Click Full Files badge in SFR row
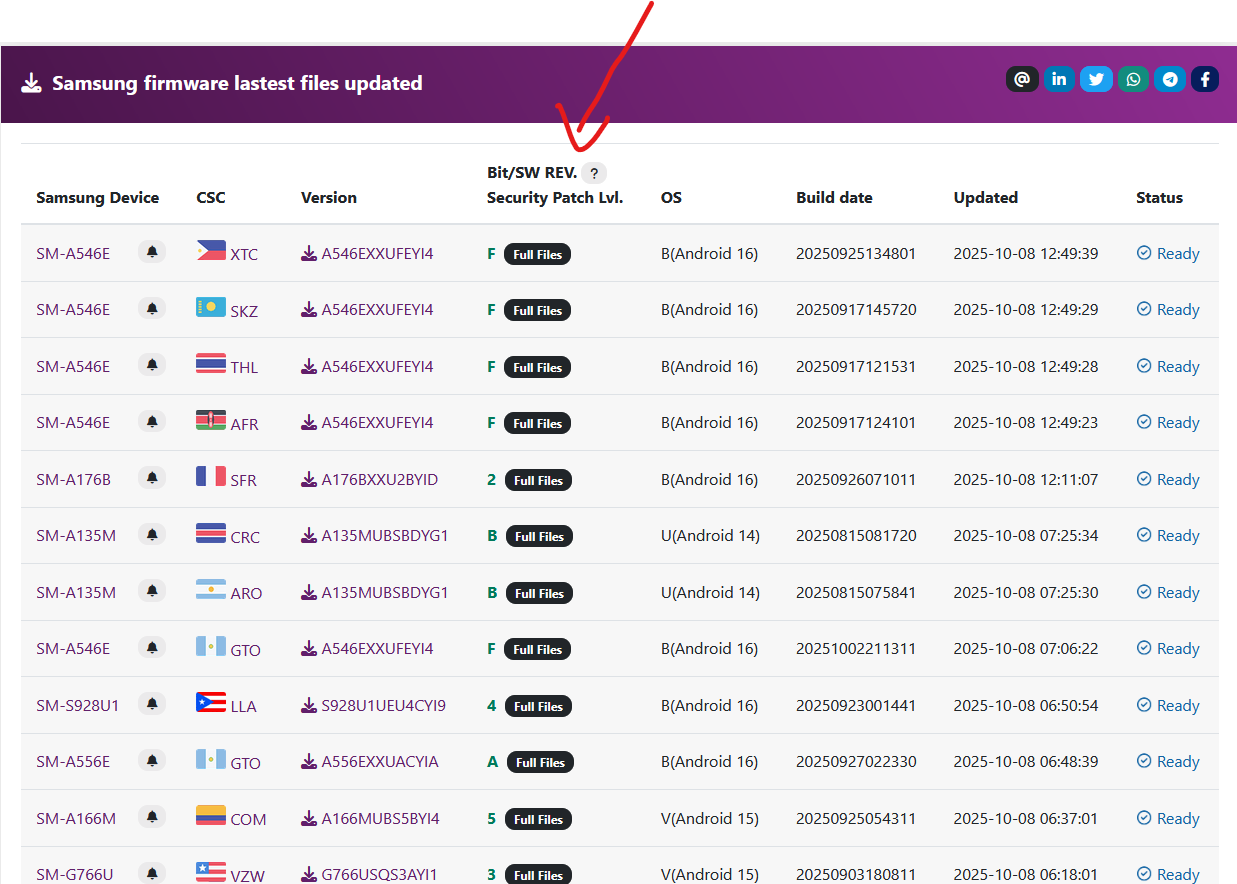The height and width of the screenshot is (884, 1237). (x=538, y=481)
